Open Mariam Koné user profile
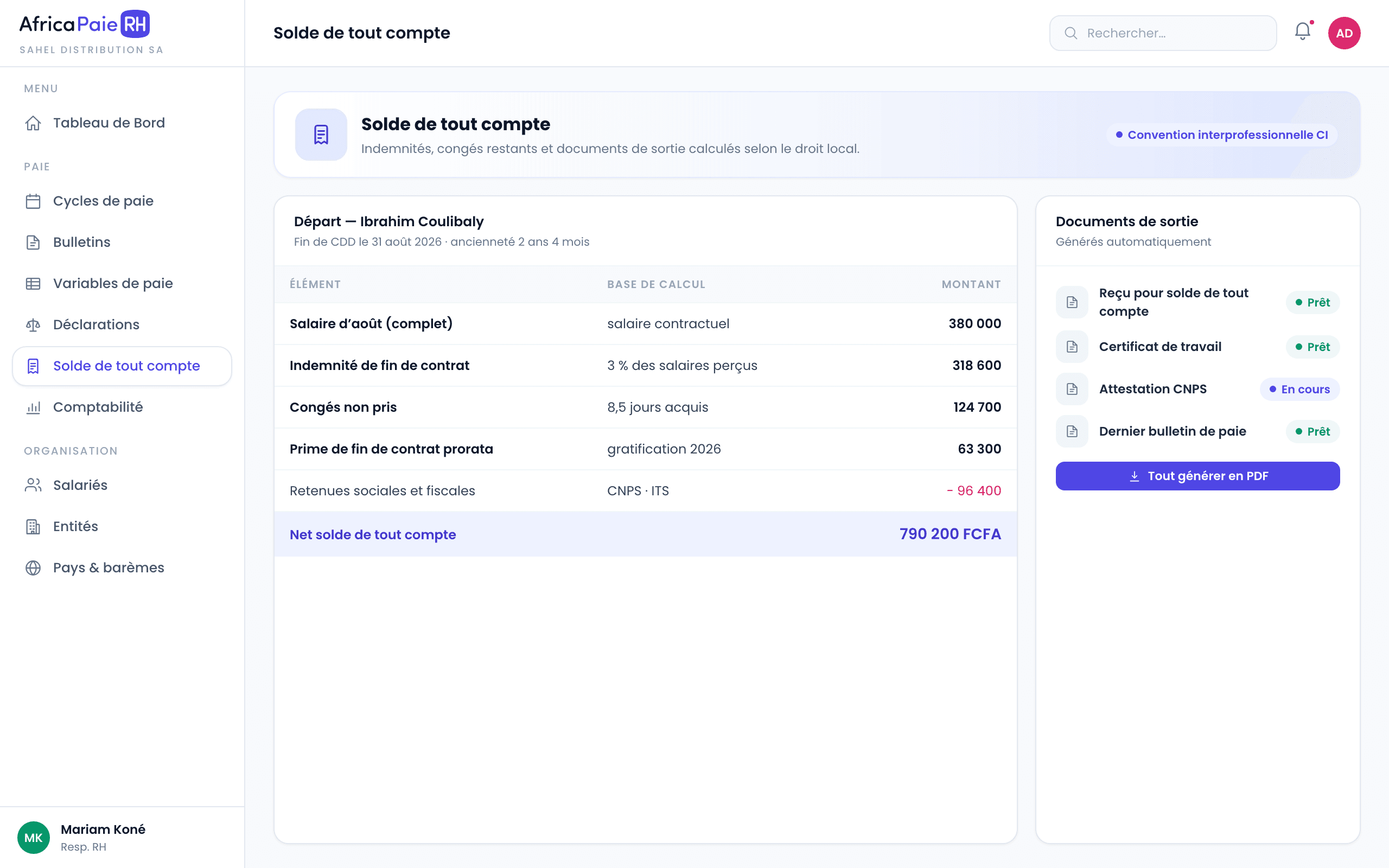Screen dimensions: 1389x868 click(x=122, y=838)
